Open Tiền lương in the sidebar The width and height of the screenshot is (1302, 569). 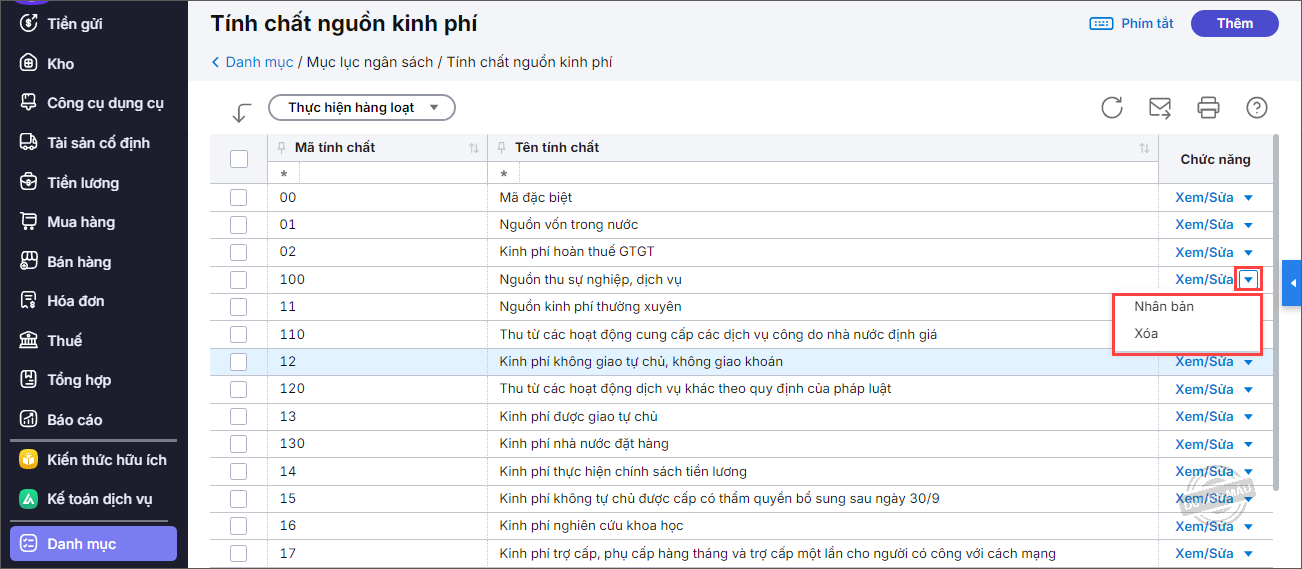83,183
